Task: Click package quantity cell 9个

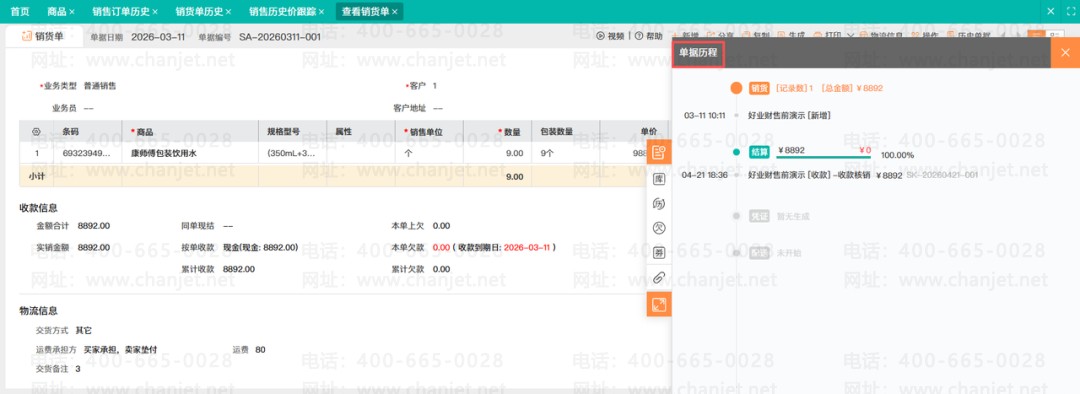Action: (547, 154)
